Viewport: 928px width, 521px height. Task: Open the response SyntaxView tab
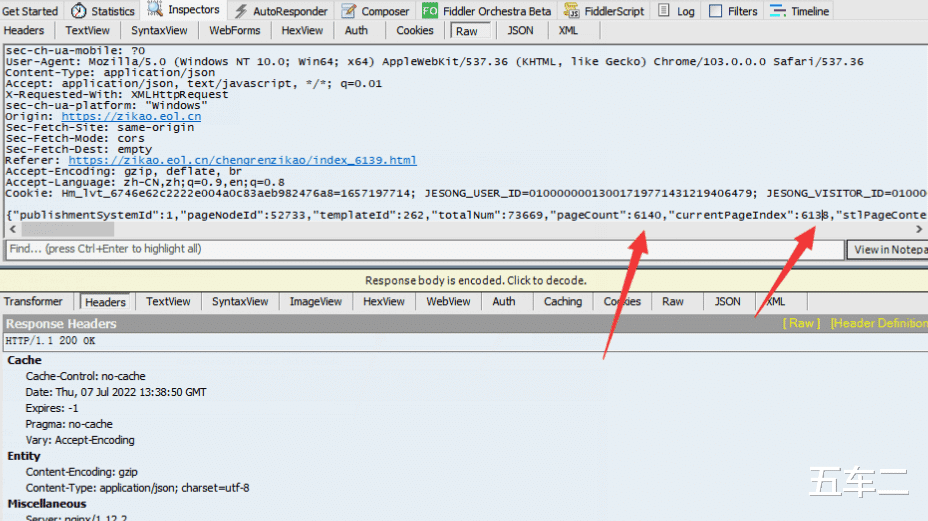click(x=240, y=301)
